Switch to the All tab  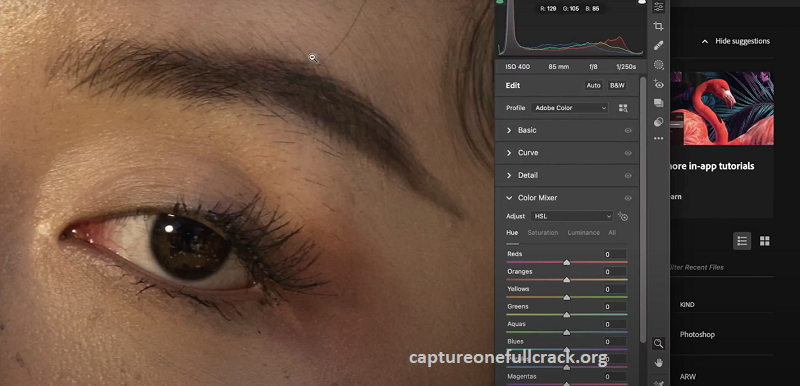612,233
